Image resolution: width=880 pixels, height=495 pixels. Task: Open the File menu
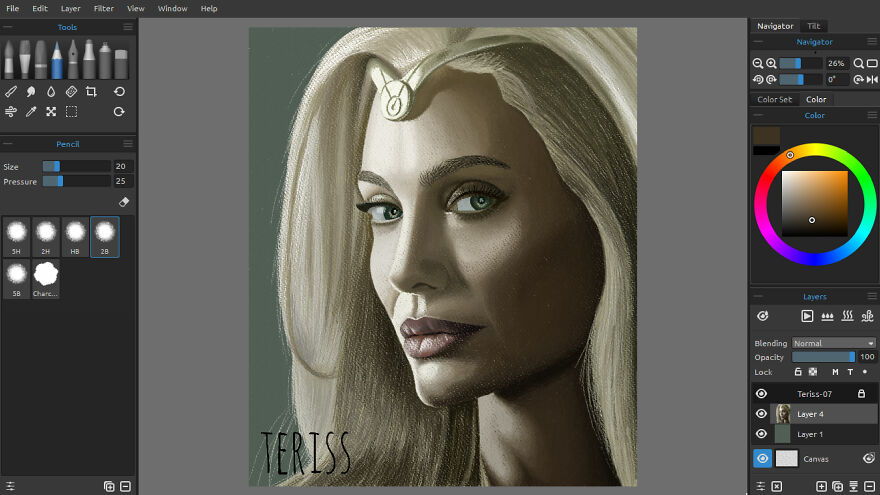point(12,8)
